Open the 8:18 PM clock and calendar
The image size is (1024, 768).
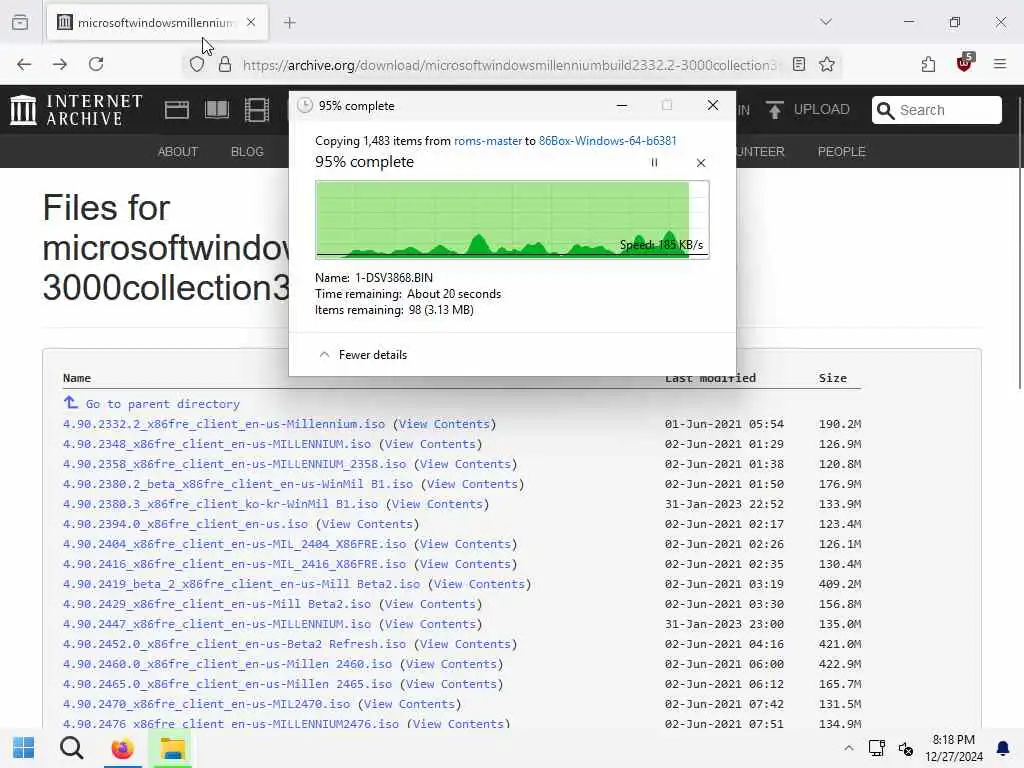point(953,748)
